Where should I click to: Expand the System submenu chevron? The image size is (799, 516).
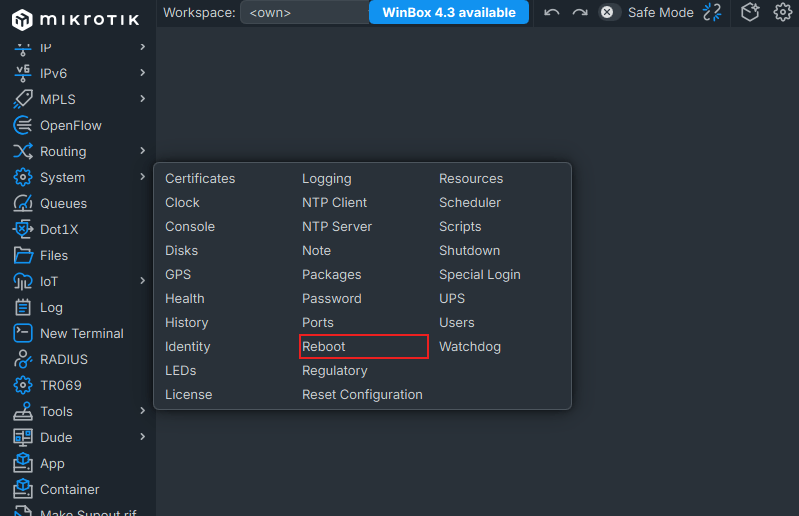pos(143,177)
